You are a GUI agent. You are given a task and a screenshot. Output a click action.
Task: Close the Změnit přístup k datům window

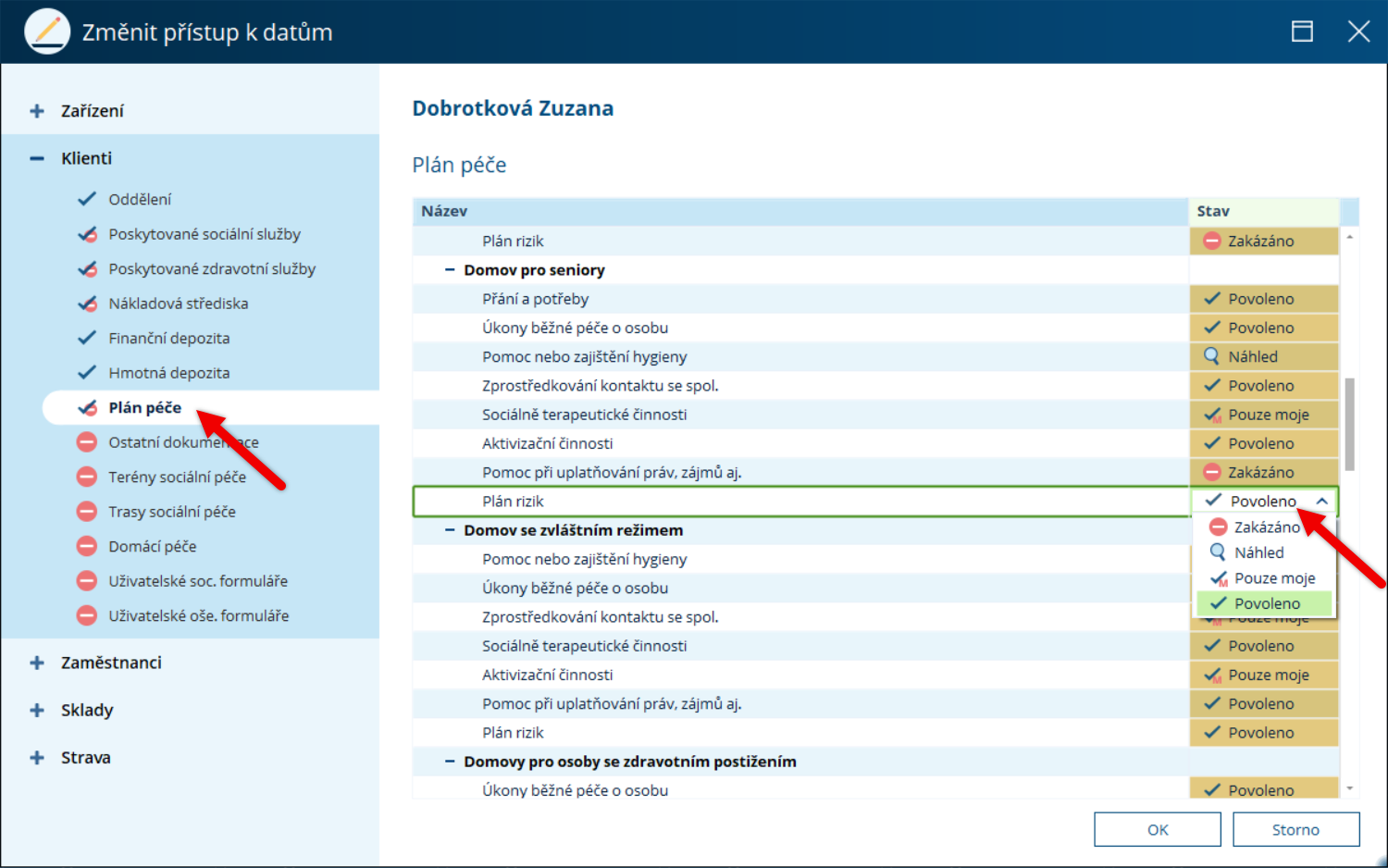point(1358,31)
